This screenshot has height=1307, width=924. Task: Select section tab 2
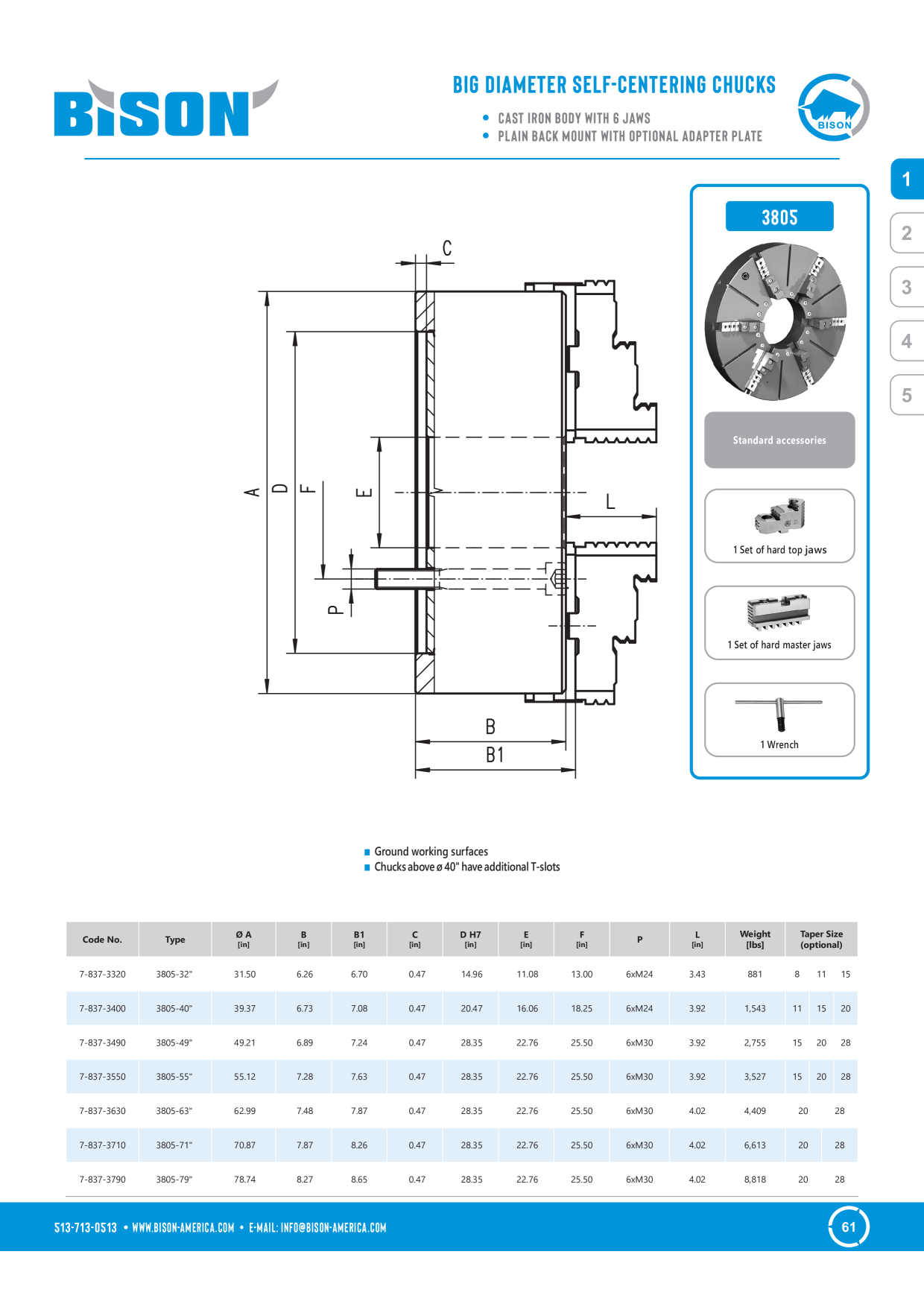(907, 233)
